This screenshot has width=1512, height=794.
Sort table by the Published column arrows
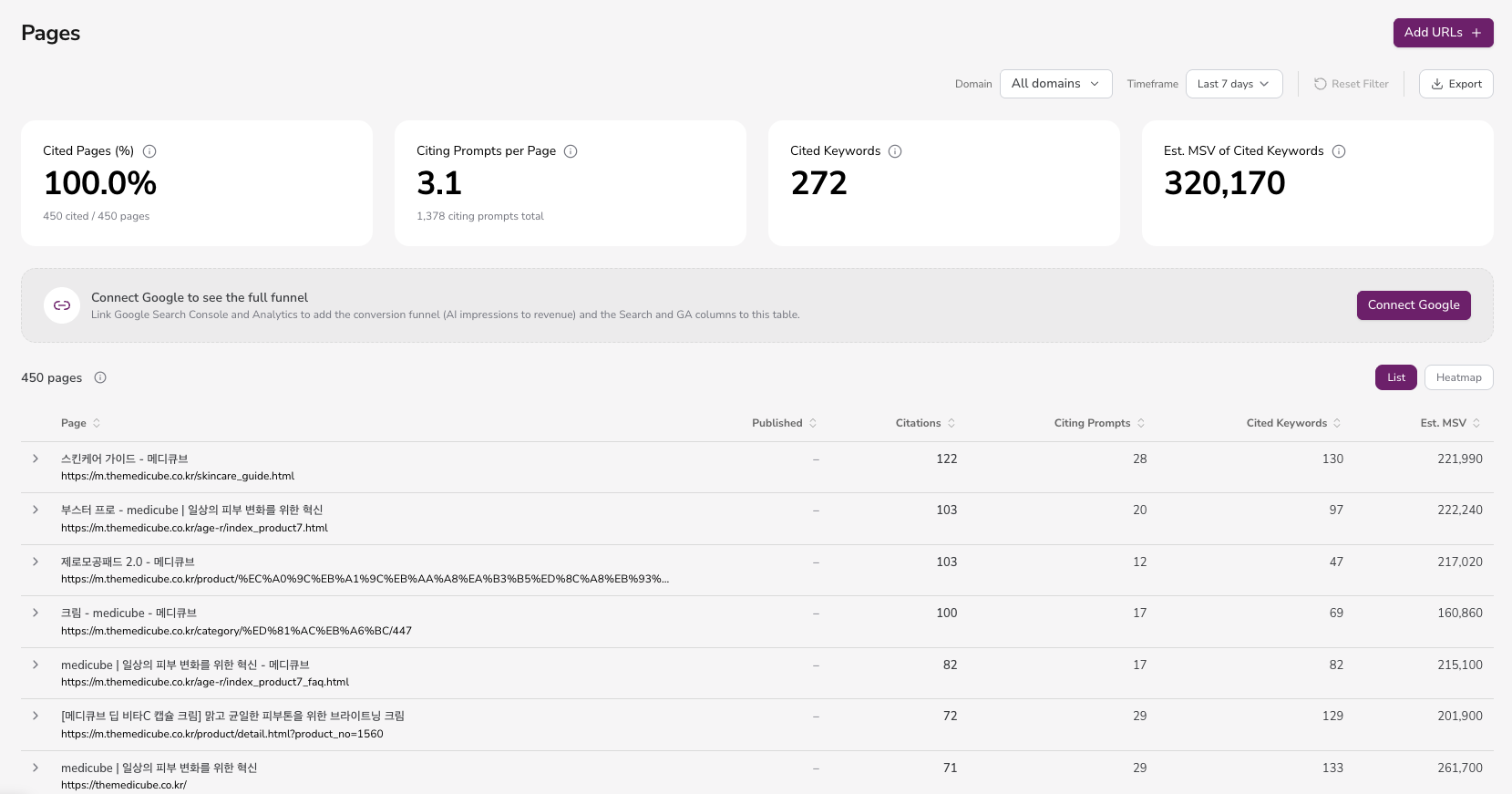tap(813, 423)
